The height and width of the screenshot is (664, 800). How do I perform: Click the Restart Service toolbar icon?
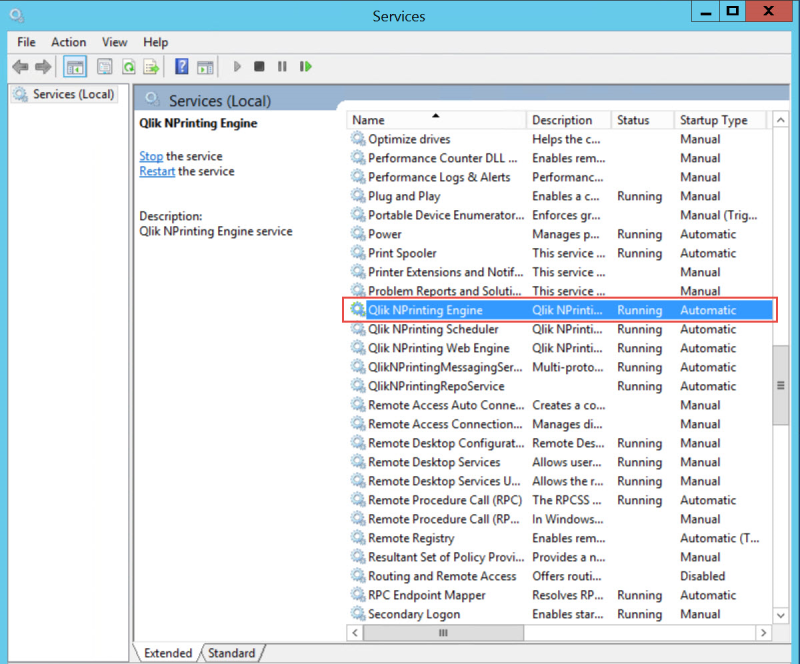click(x=306, y=67)
